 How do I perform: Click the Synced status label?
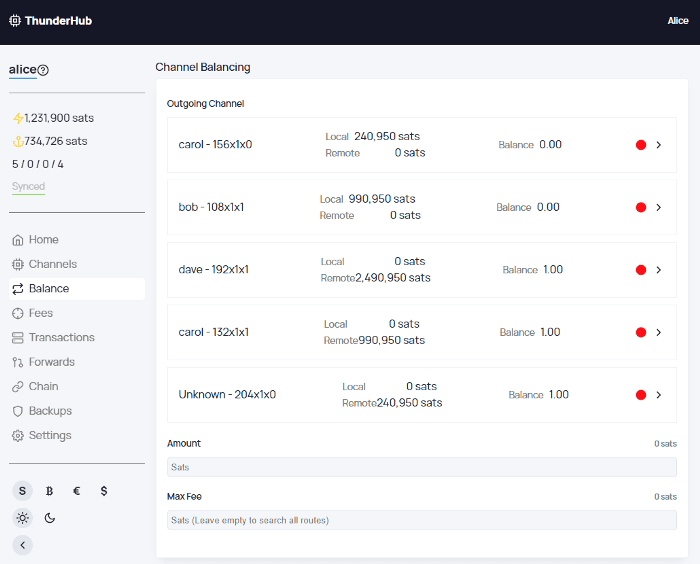(28, 187)
